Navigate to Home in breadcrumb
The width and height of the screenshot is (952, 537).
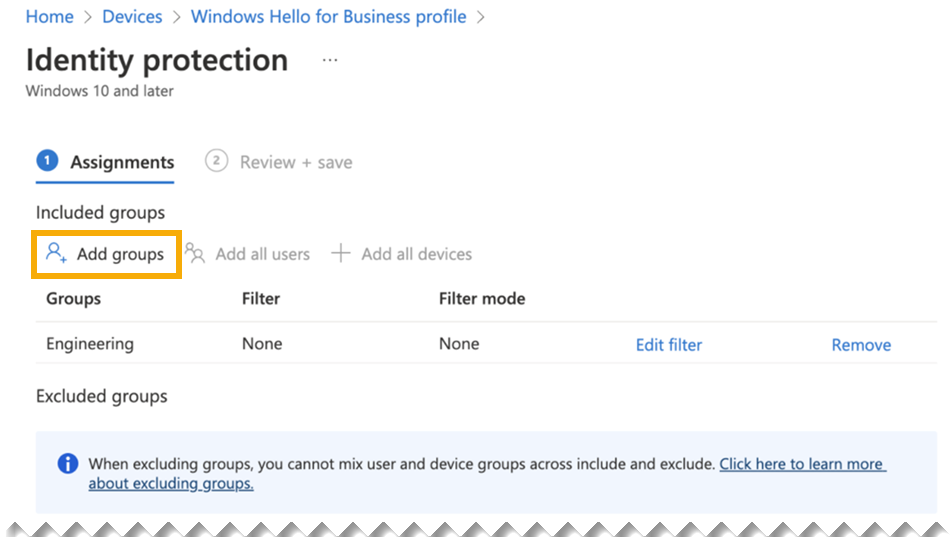(50, 17)
